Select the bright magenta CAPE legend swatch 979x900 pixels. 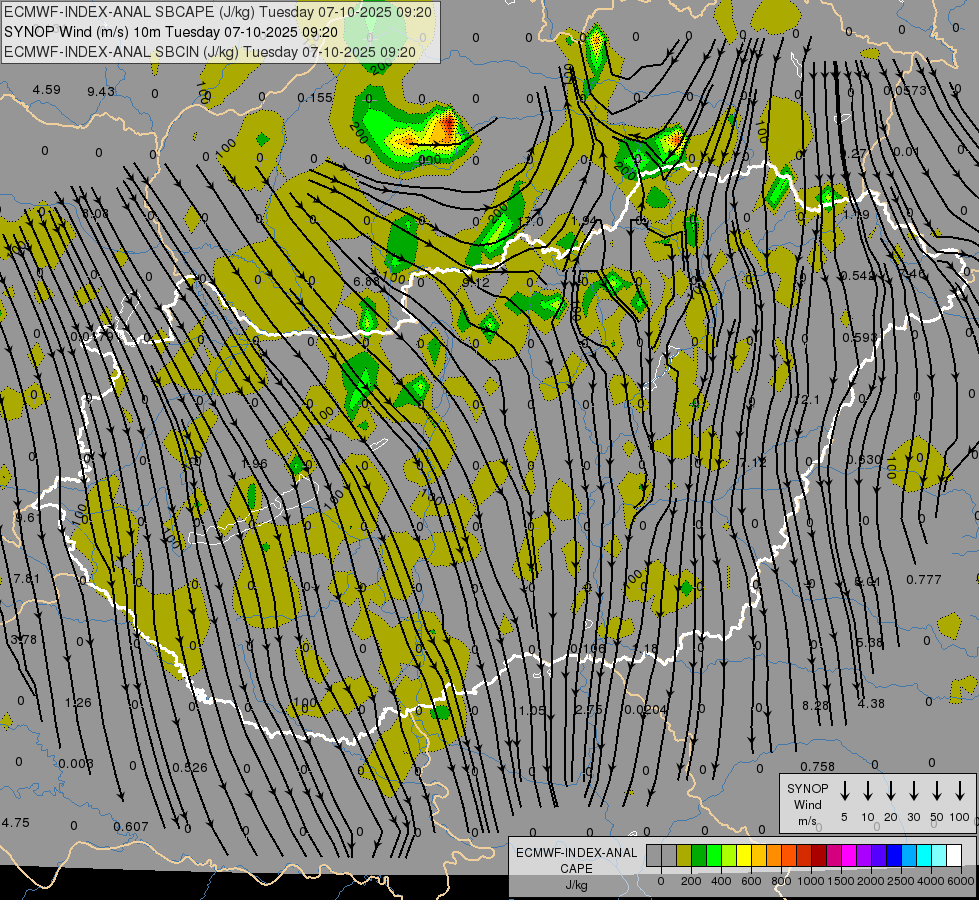coord(848,856)
